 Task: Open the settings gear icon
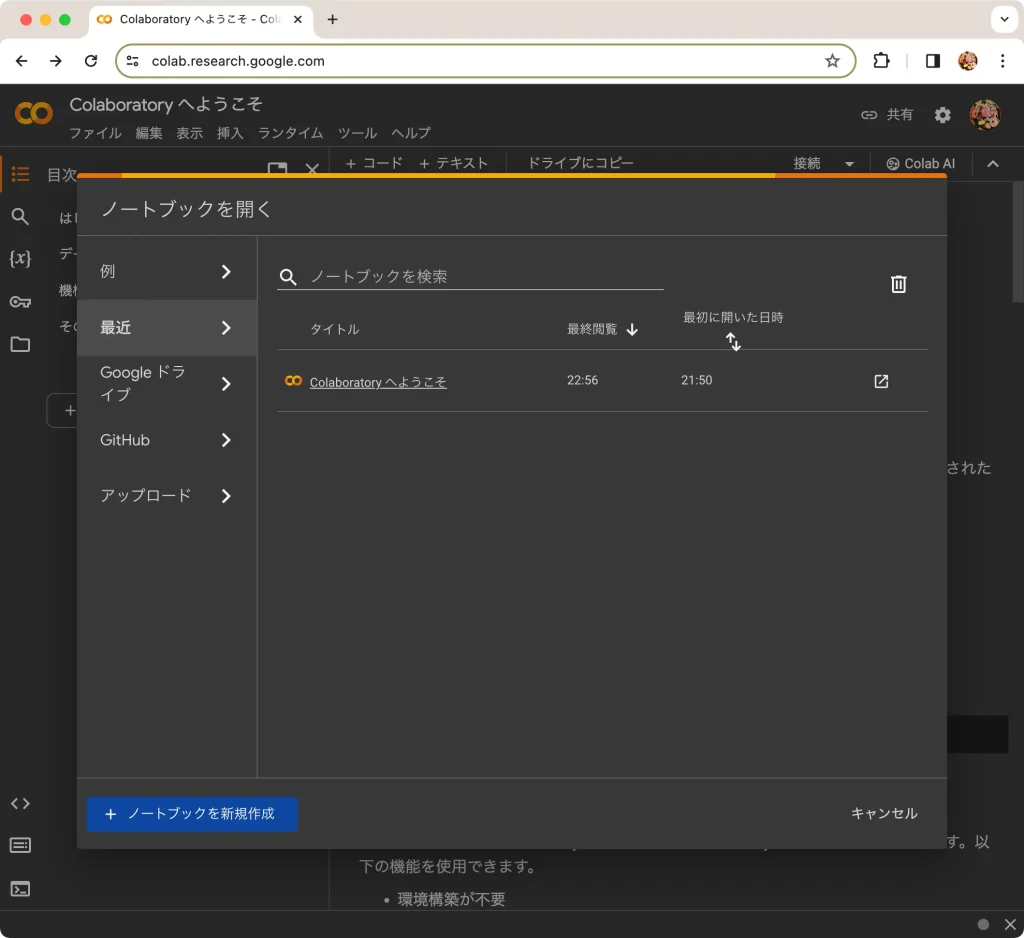(x=942, y=115)
